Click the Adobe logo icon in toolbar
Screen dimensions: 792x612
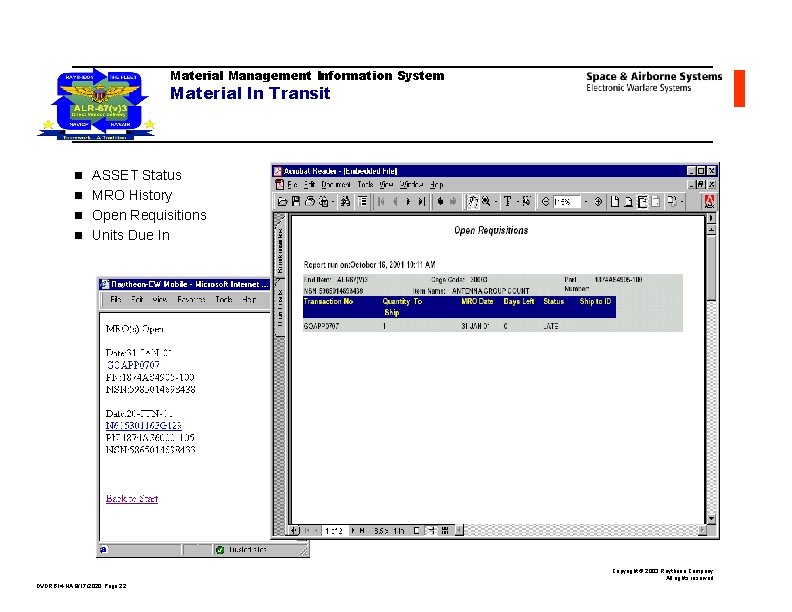click(x=709, y=201)
